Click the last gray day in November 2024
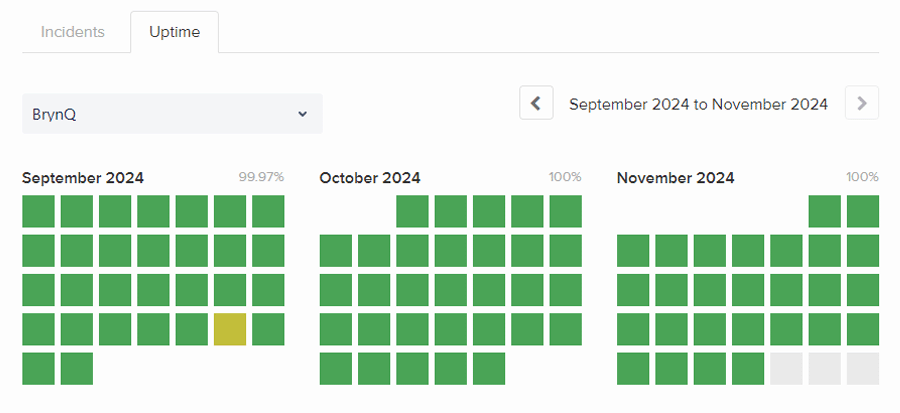The width and height of the screenshot is (900, 413). point(863,368)
